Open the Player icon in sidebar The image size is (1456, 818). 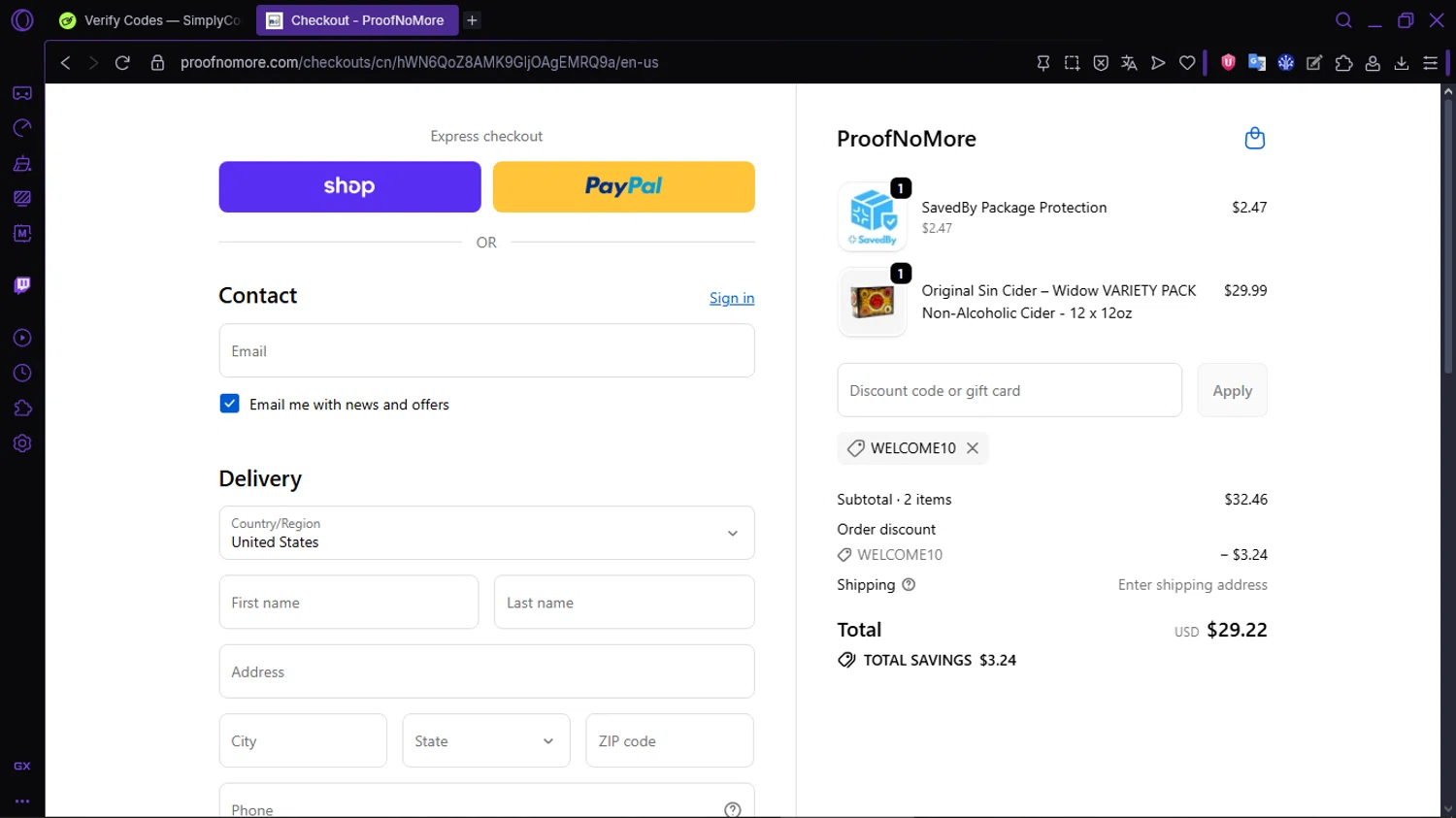(22, 338)
